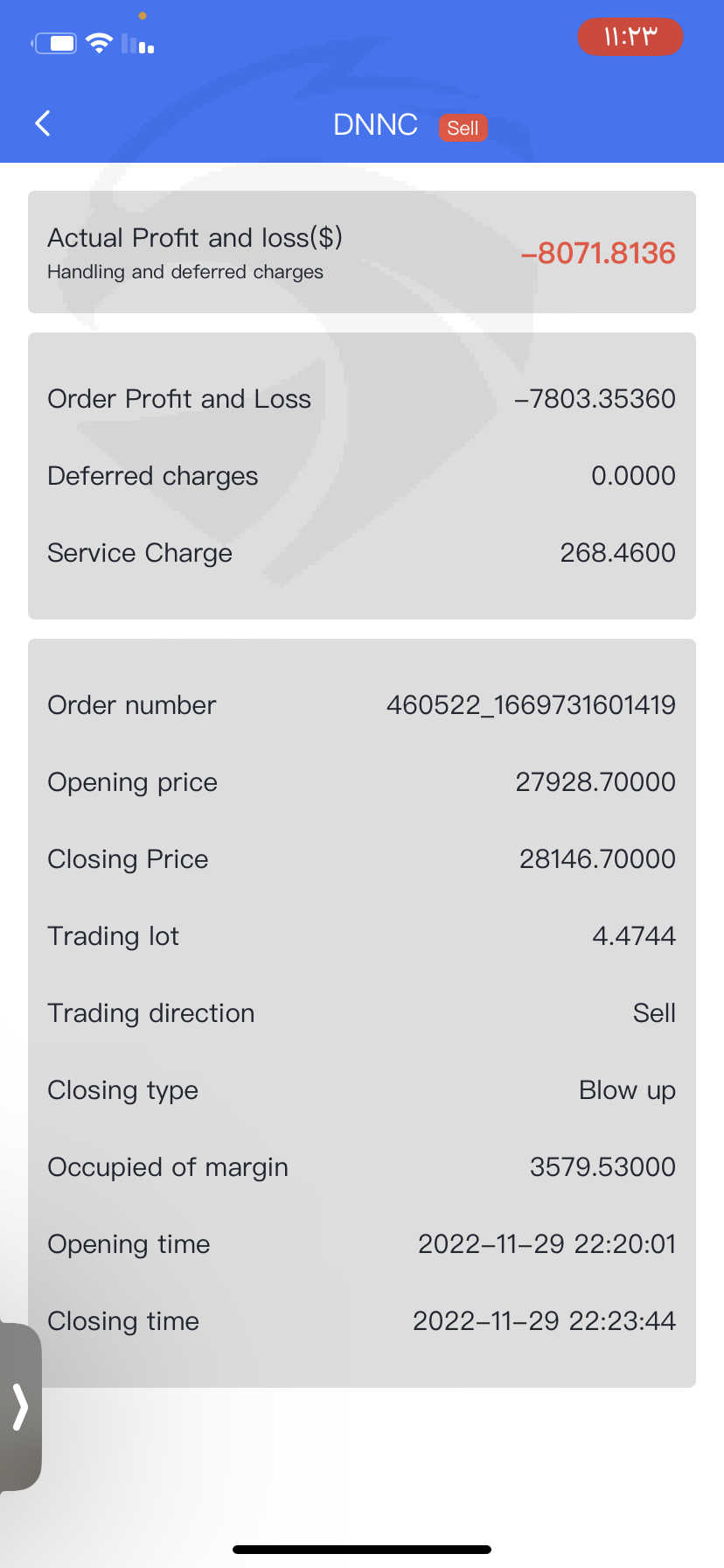Tap the Wi-Fi status icon
This screenshot has height=1568, width=724.
click(x=100, y=43)
